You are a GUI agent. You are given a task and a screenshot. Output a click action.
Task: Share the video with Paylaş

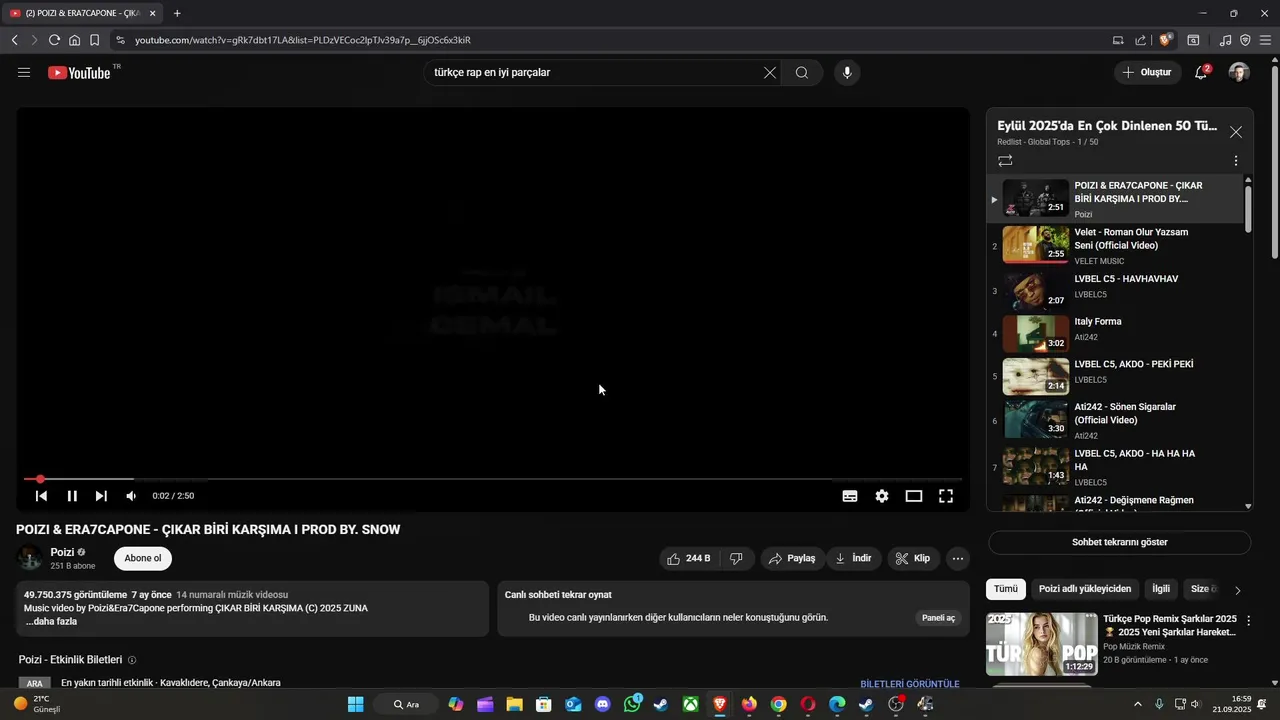(x=792, y=558)
